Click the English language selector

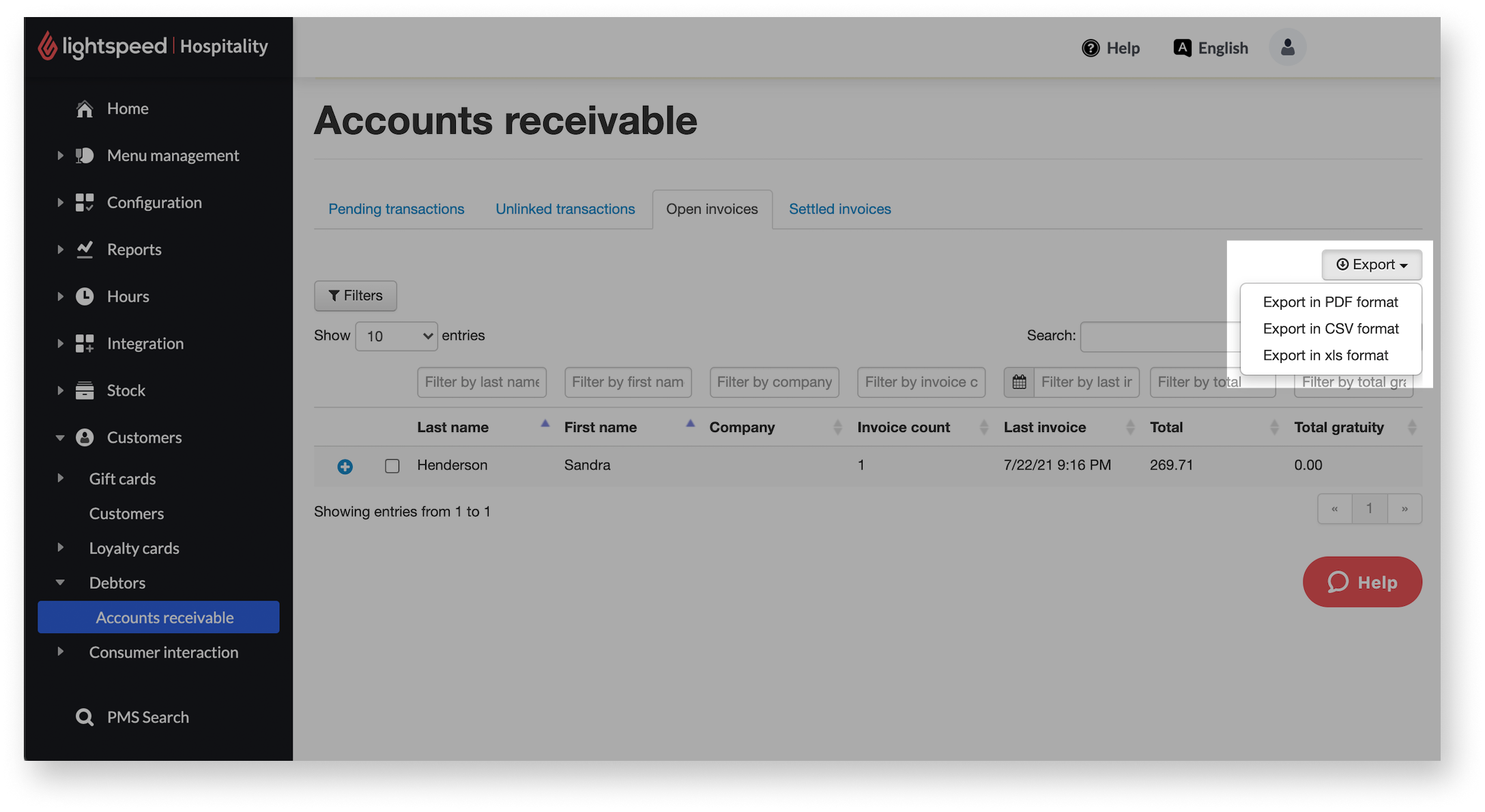[x=1211, y=48]
